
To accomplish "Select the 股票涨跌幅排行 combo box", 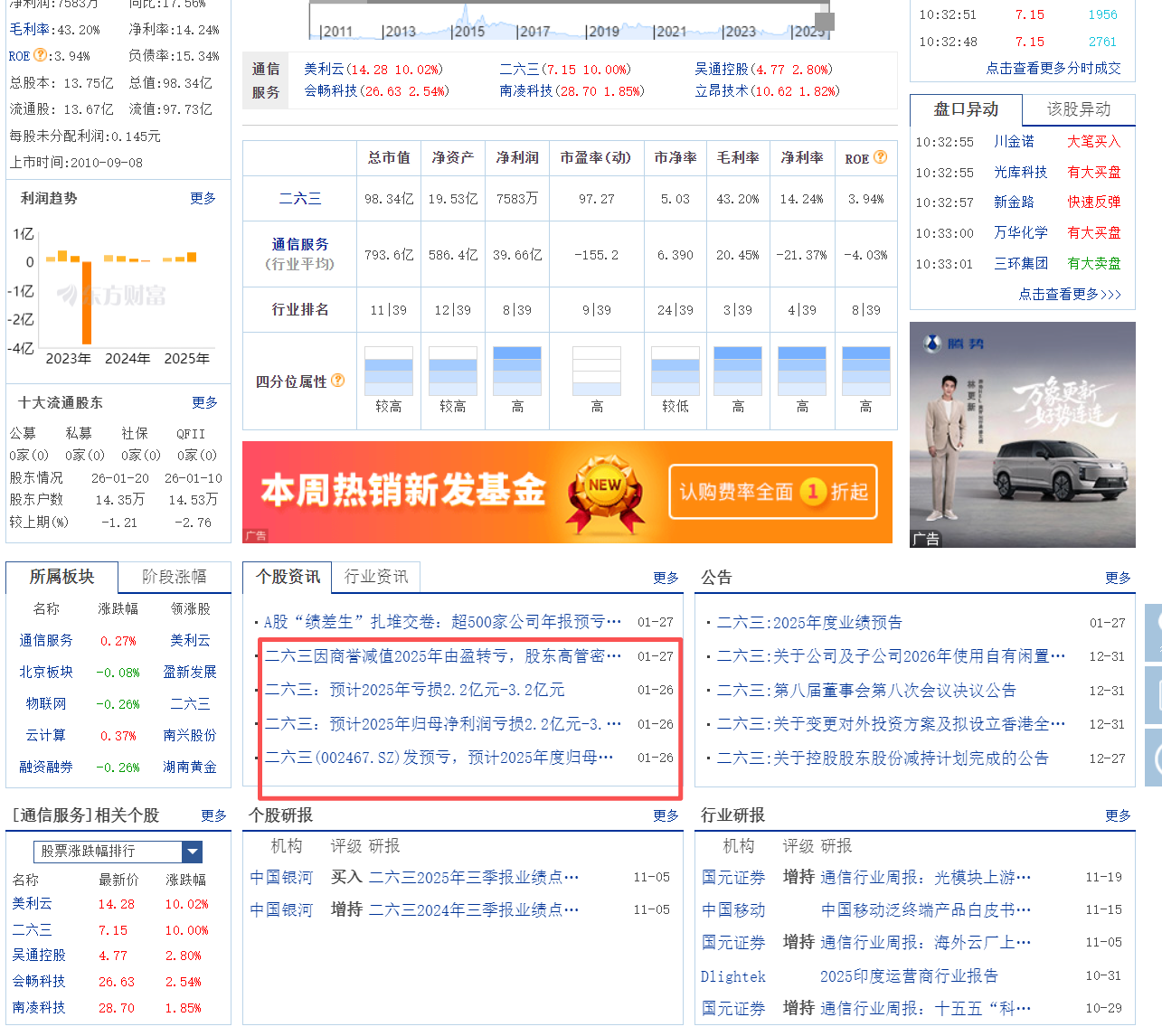I will [118, 852].
